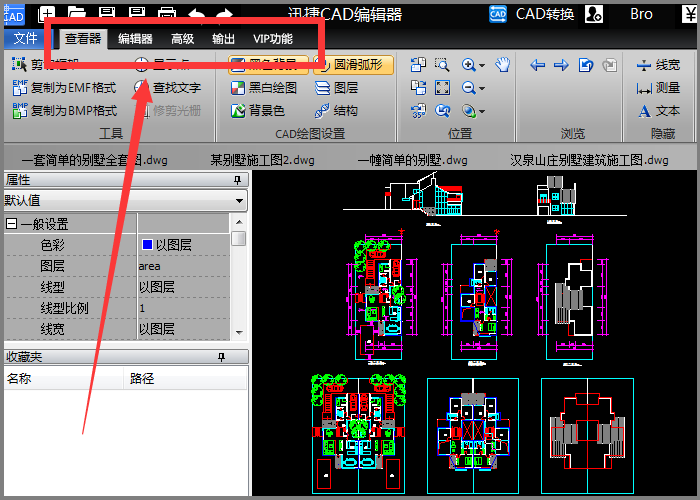
Task: Click the properties scrollbar up arrow
Action: click(x=239, y=222)
